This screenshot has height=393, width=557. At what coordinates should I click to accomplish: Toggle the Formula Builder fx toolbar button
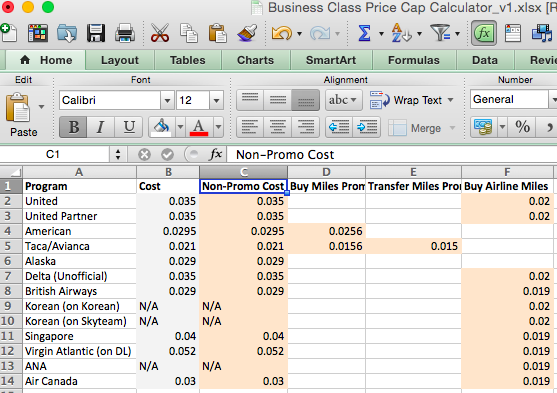[484, 33]
